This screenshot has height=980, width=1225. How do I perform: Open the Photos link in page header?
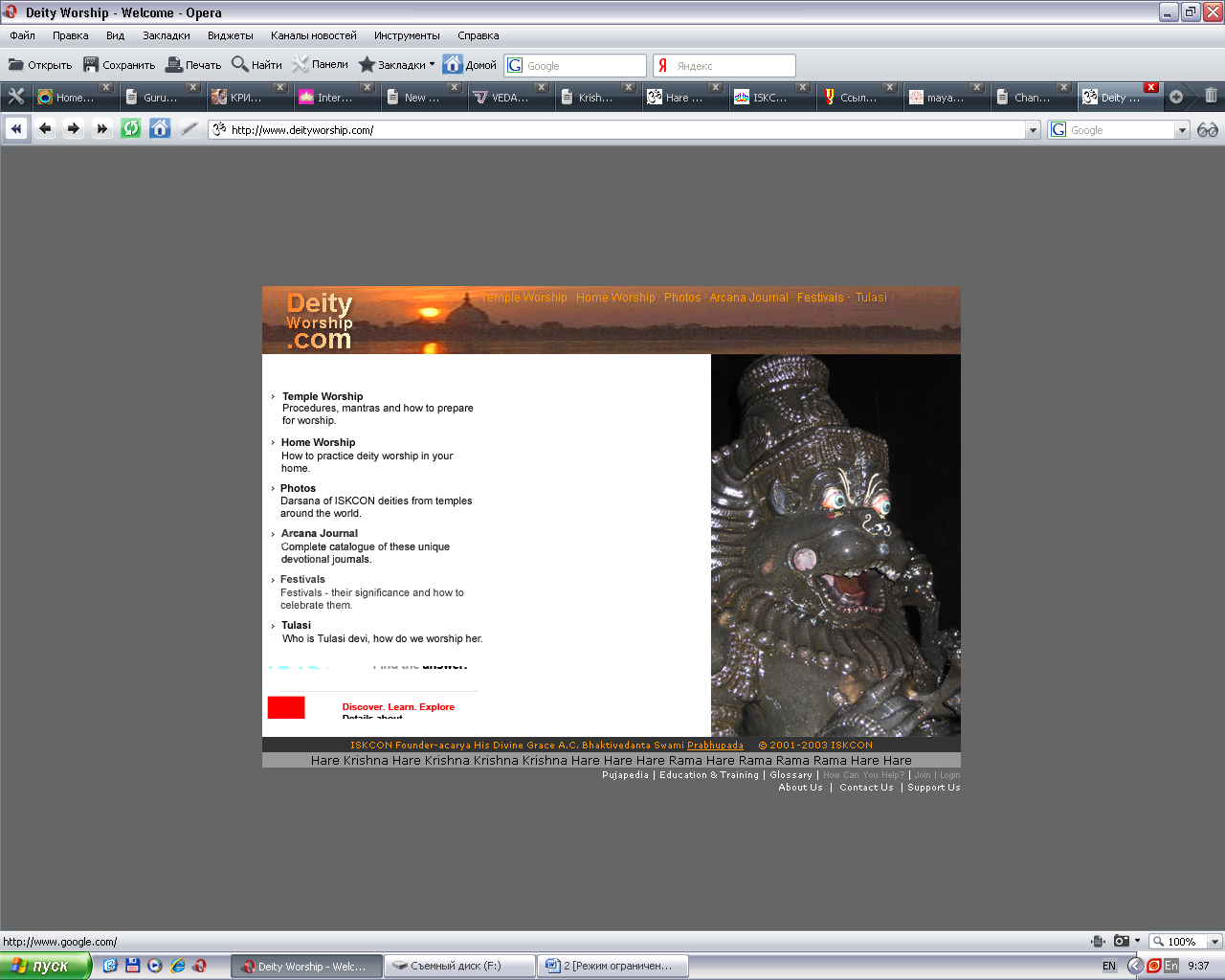pyautogui.click(x=682, y=298)
